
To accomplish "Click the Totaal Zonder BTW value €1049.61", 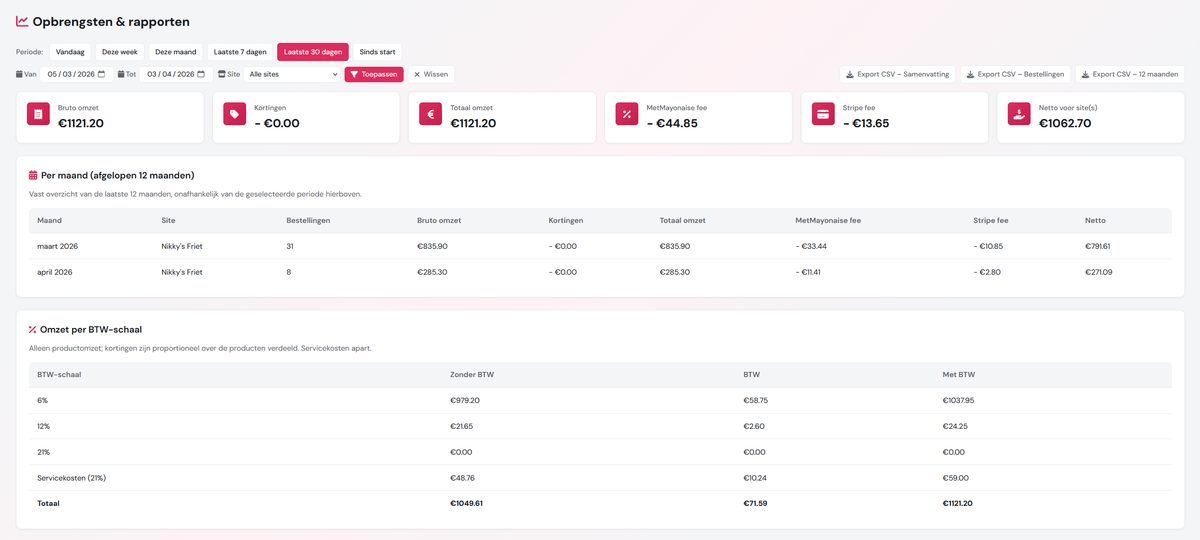I will pyautogui.click(x=467, y=504).
